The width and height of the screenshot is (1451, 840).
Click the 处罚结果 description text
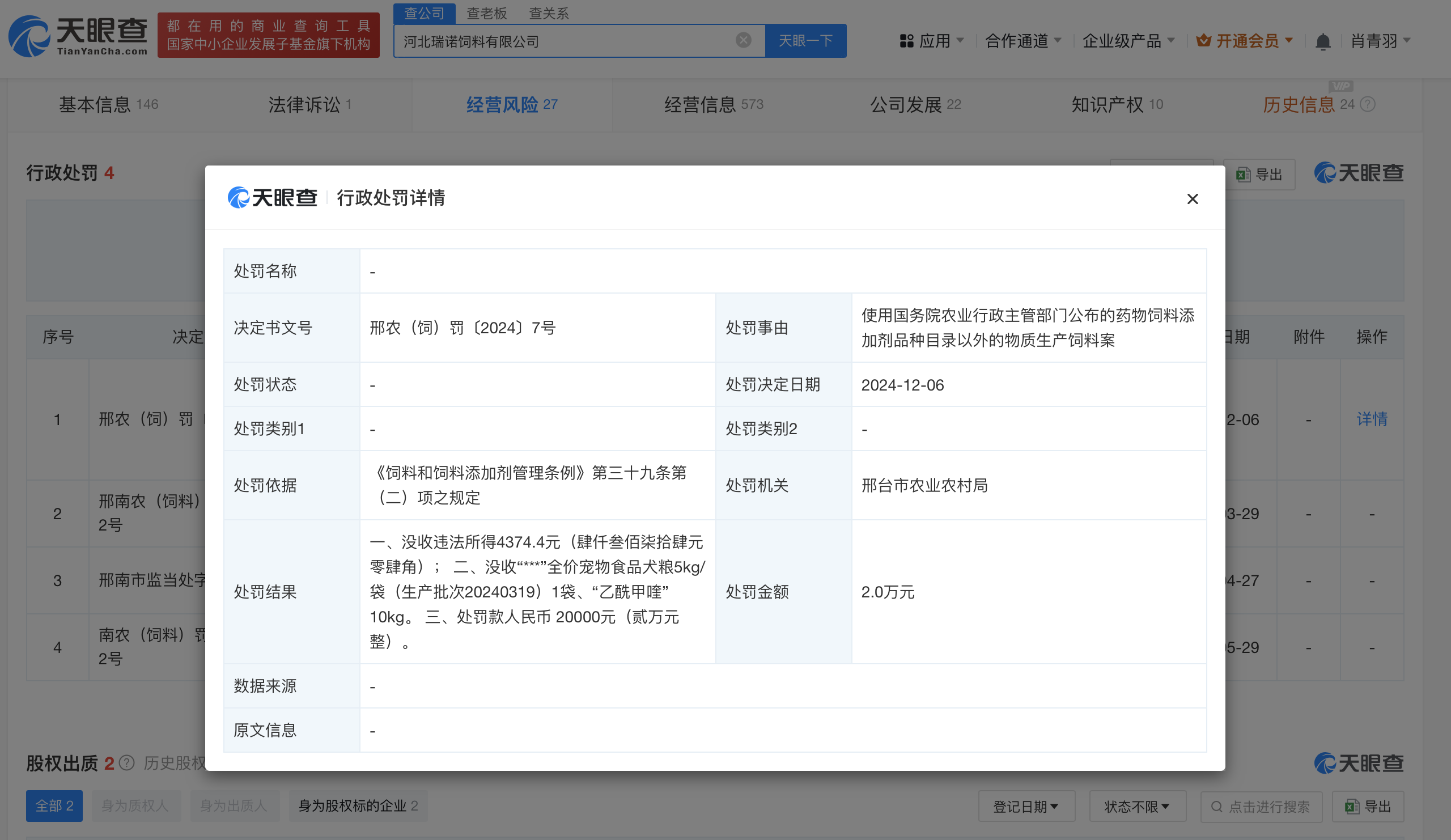tap(537, 591)
